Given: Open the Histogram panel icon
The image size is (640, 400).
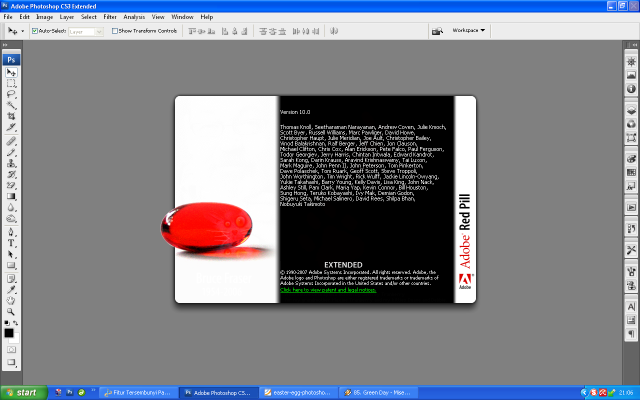Looking at the screenshot, I should tap(631, 75).
